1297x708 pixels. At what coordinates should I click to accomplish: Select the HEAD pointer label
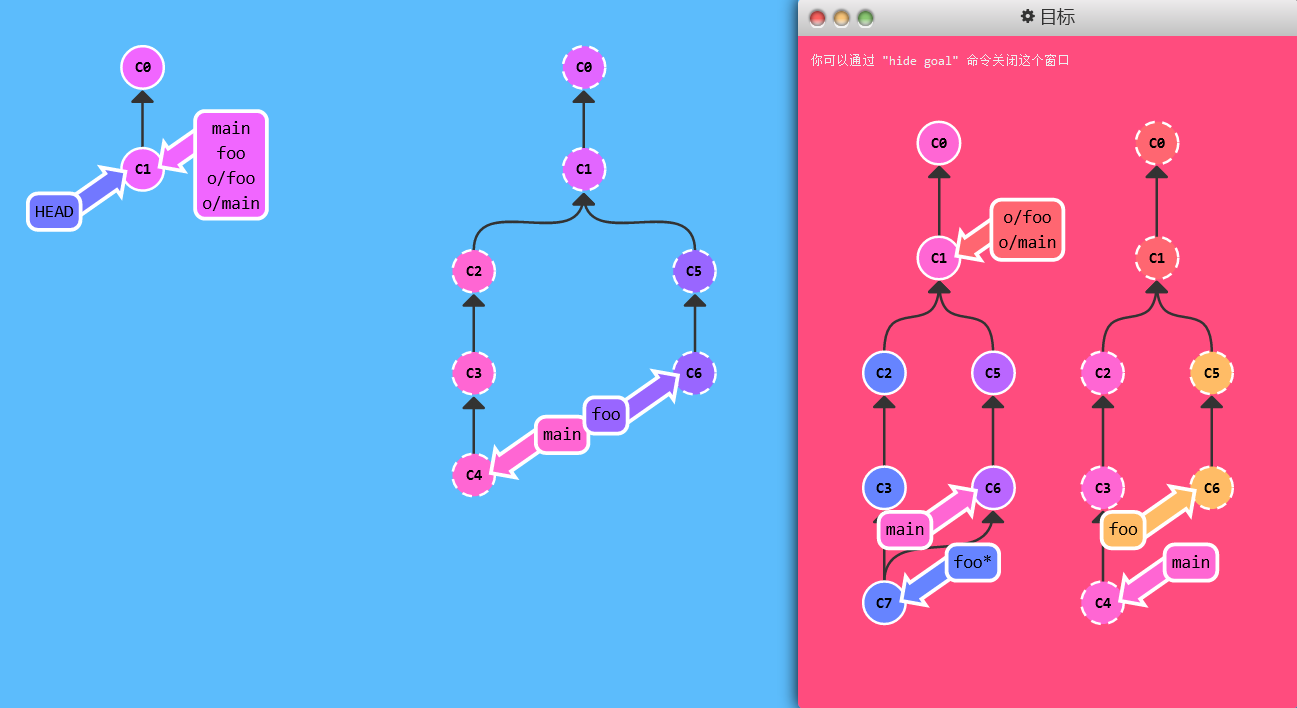pyautogui.click(x=54, y=211)
